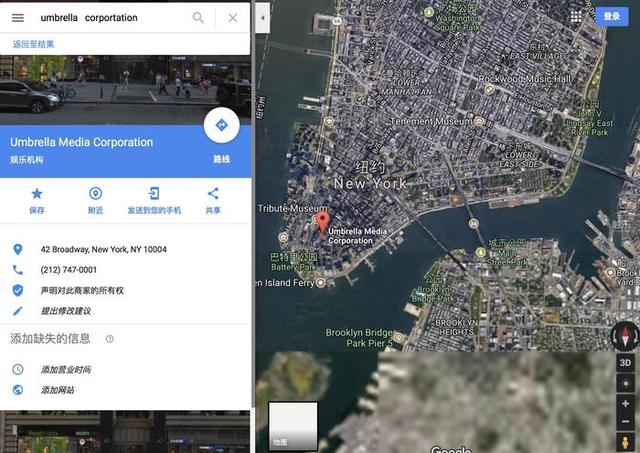Open the Google apps grid icon

[x=576, y=16]
